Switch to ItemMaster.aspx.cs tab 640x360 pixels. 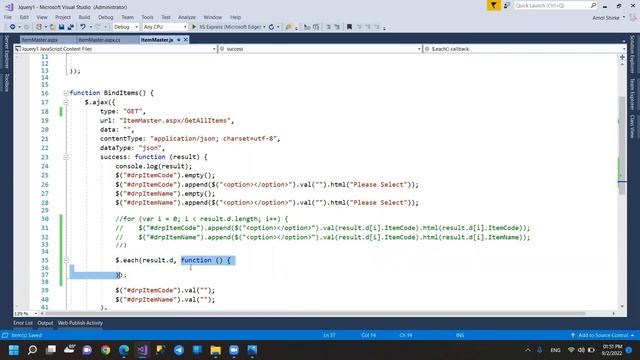pyautogui.click(x=99, y=40)
